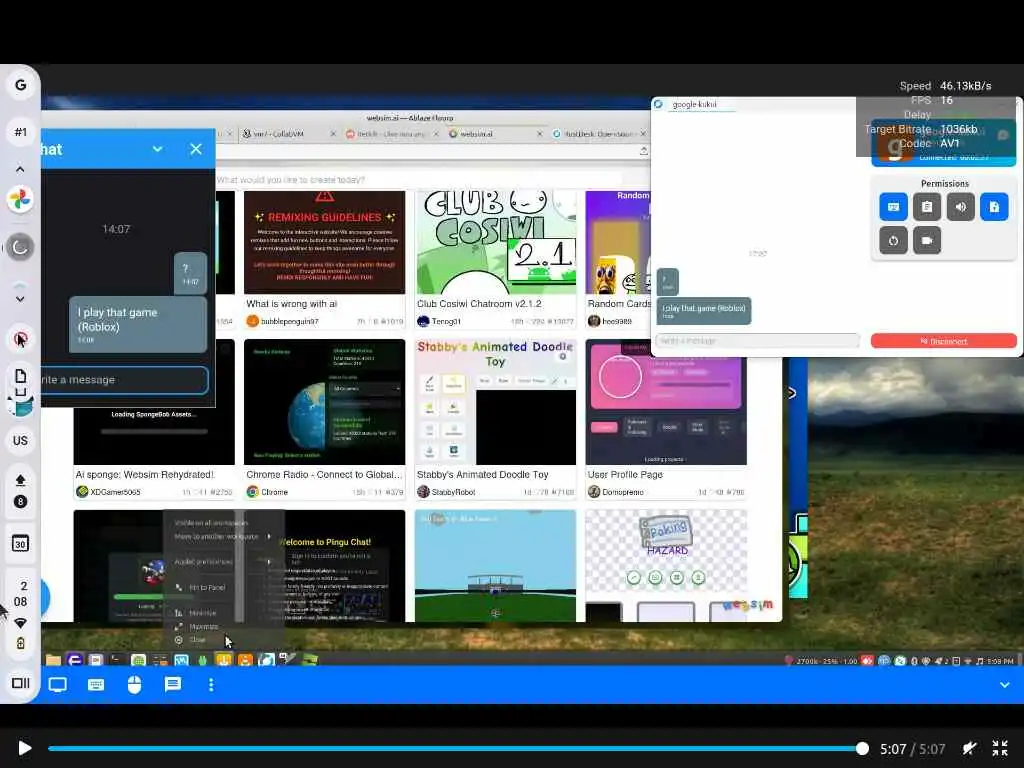
Task: Exit fullscreen with shrink-arrows icon
Action: (x=1000, y=748)
